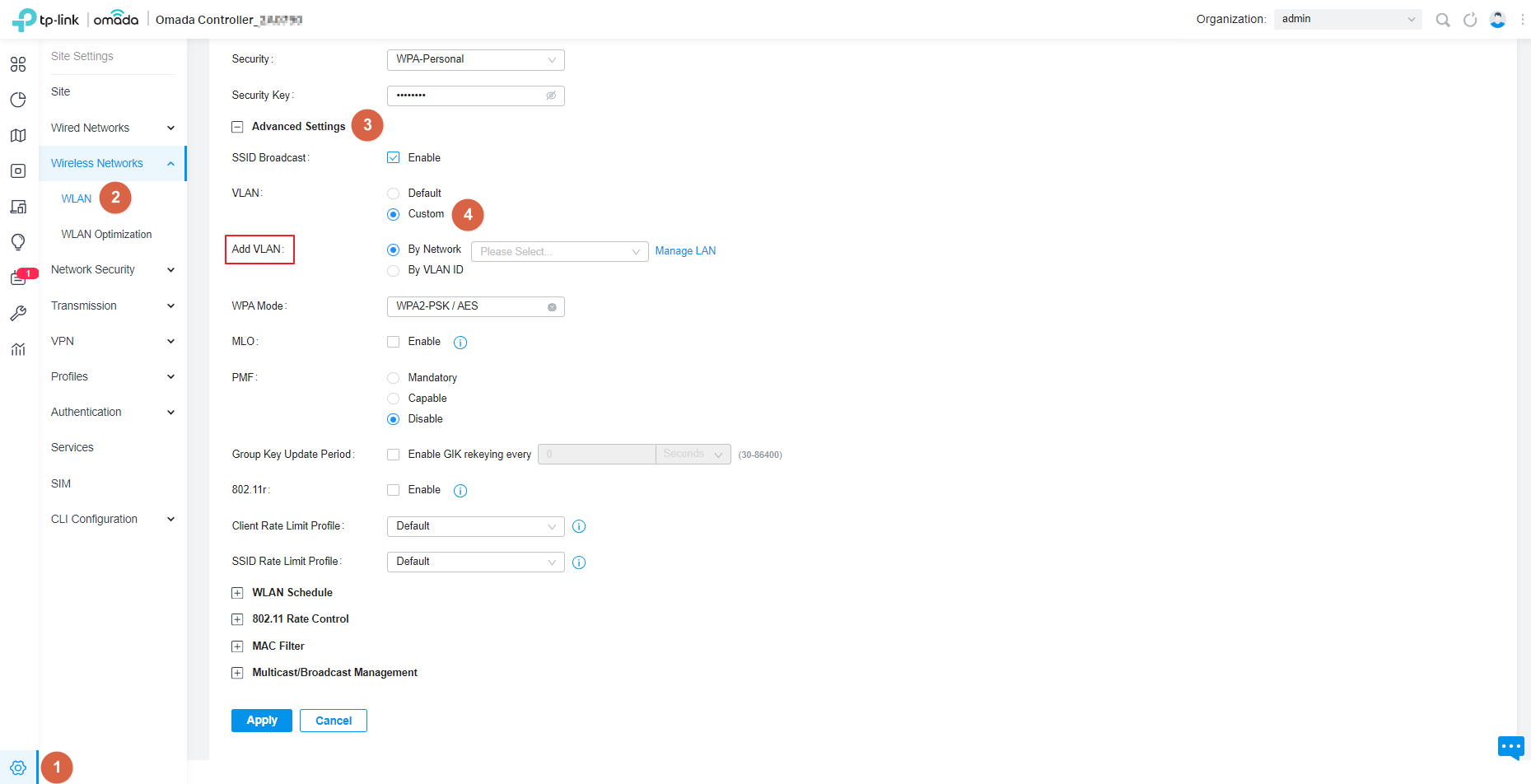The image size is (1531, 784).
Task: Expand Multicast/Broadcast Management section
Action: (x=237, y=673)
